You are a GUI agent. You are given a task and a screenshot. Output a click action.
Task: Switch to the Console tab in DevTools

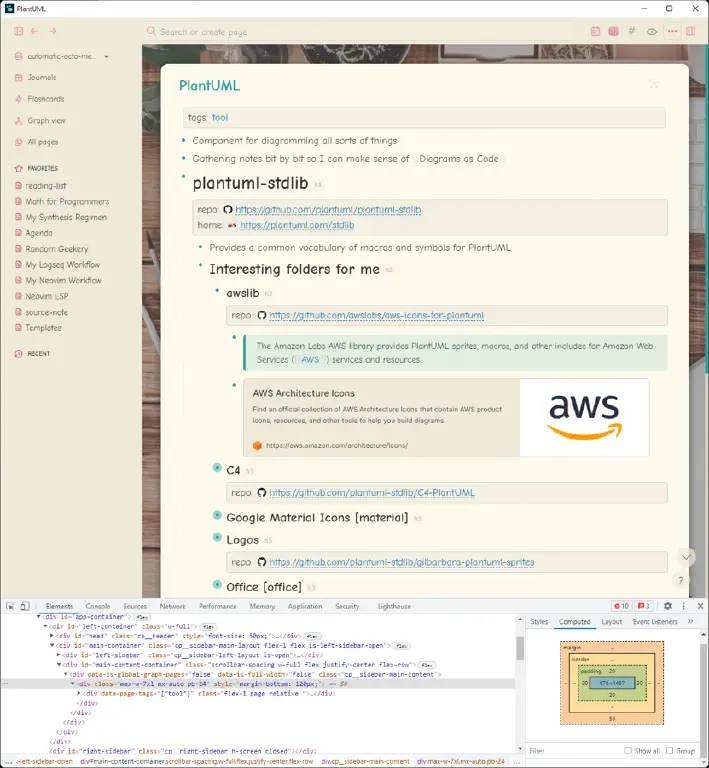click(98, 606)
